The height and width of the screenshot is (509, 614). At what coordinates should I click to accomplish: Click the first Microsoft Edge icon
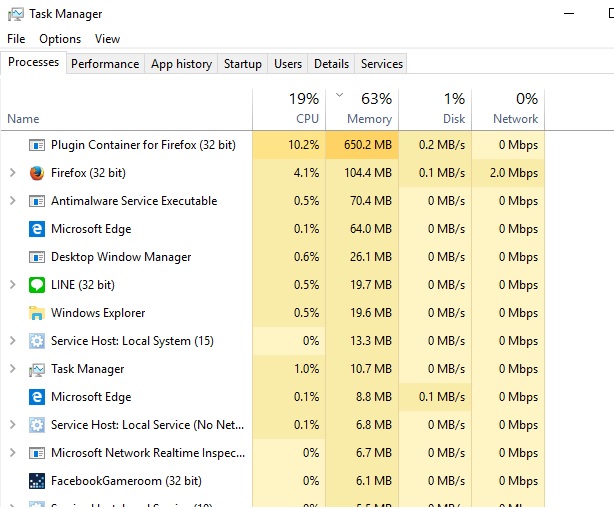point(37,229)
